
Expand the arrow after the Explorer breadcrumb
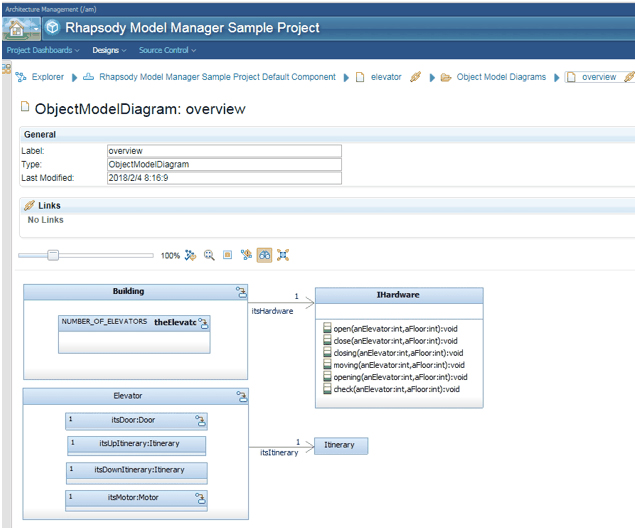[x=74, y=77]
